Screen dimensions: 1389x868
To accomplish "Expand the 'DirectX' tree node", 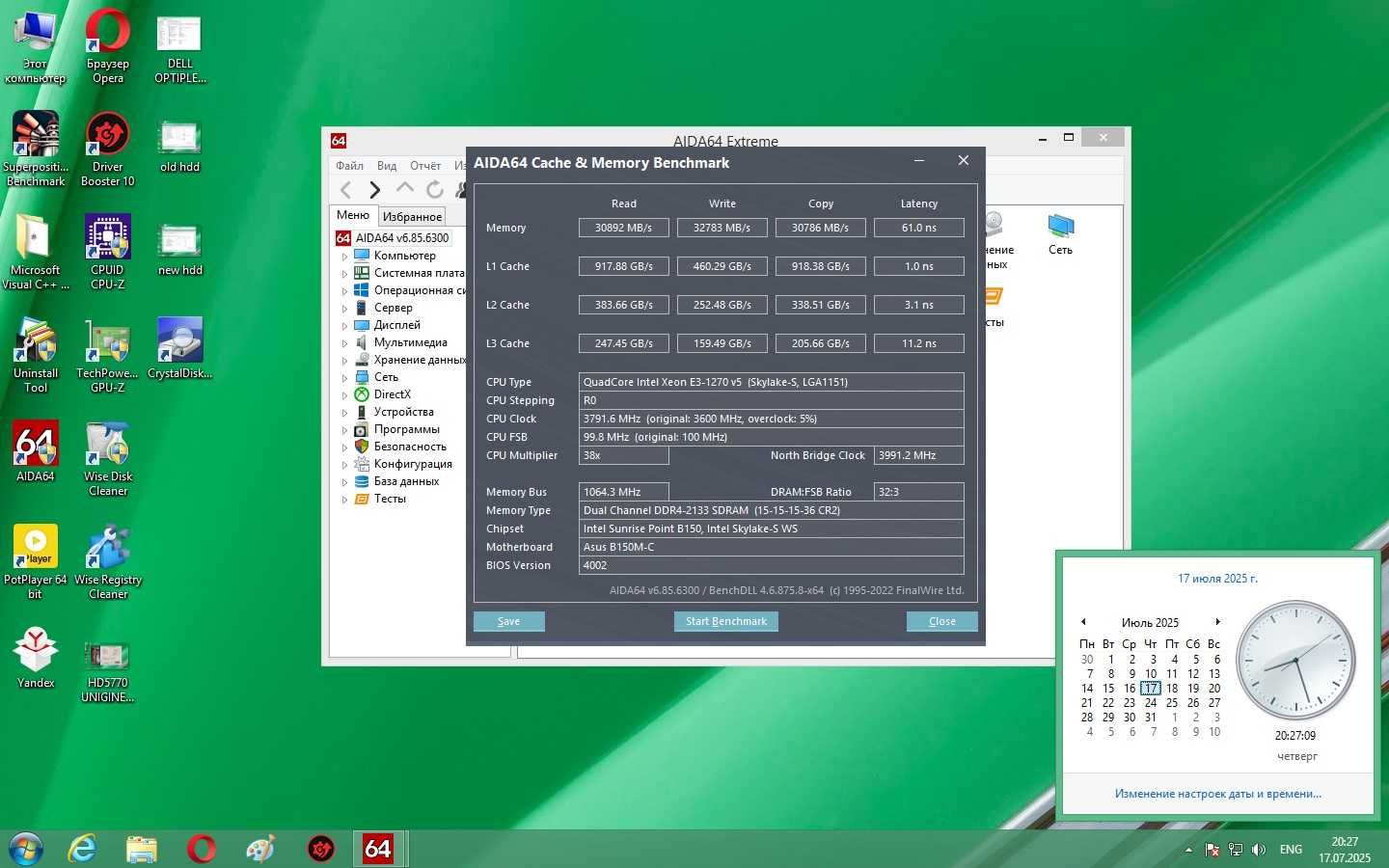I will tap(344, 395).
